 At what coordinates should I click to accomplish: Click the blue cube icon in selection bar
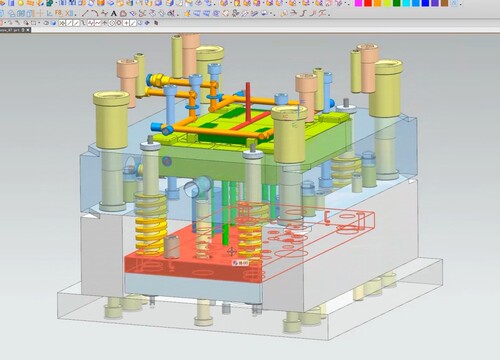(53, 23)
